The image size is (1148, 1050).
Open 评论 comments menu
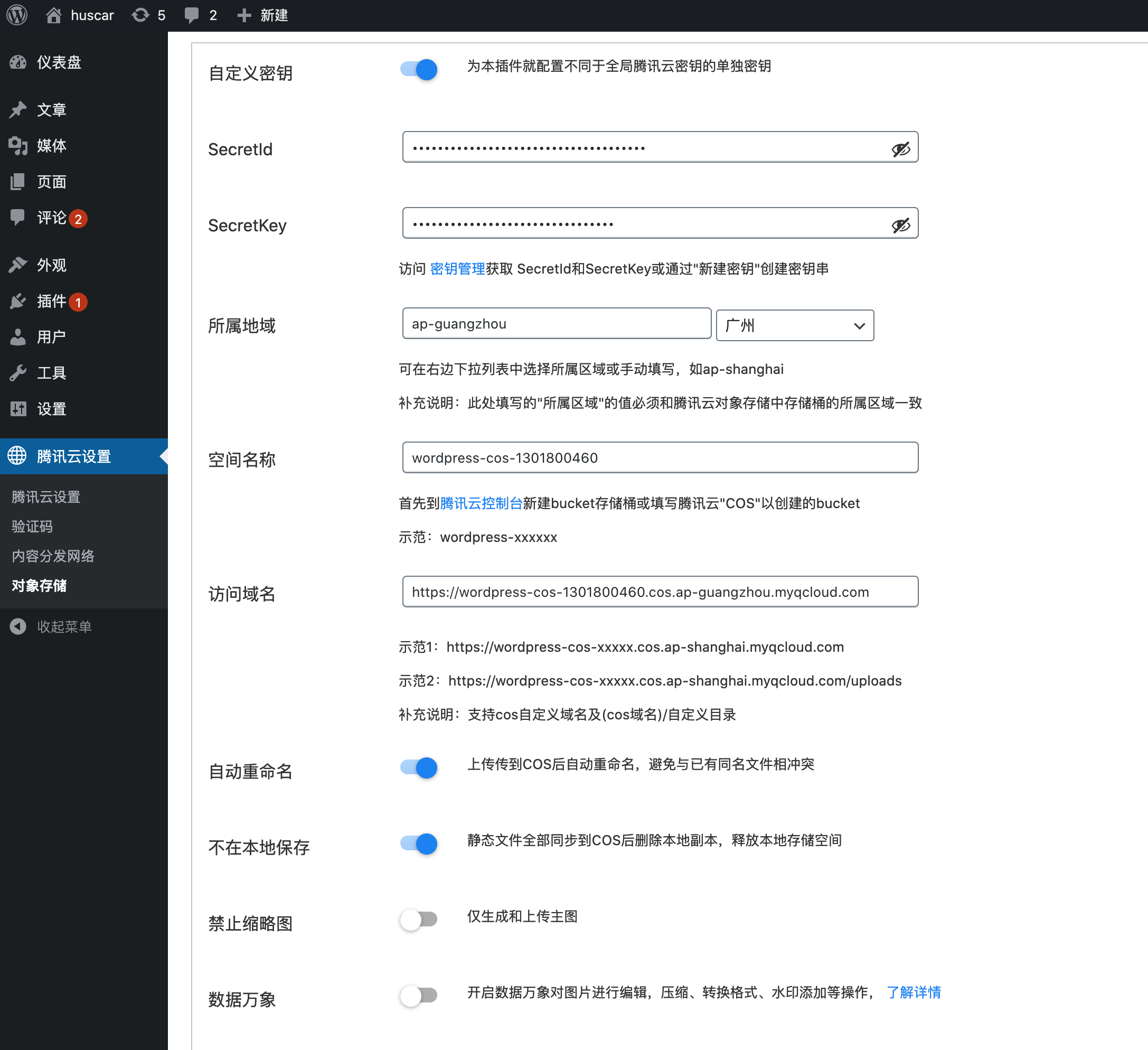pos(84,218)
